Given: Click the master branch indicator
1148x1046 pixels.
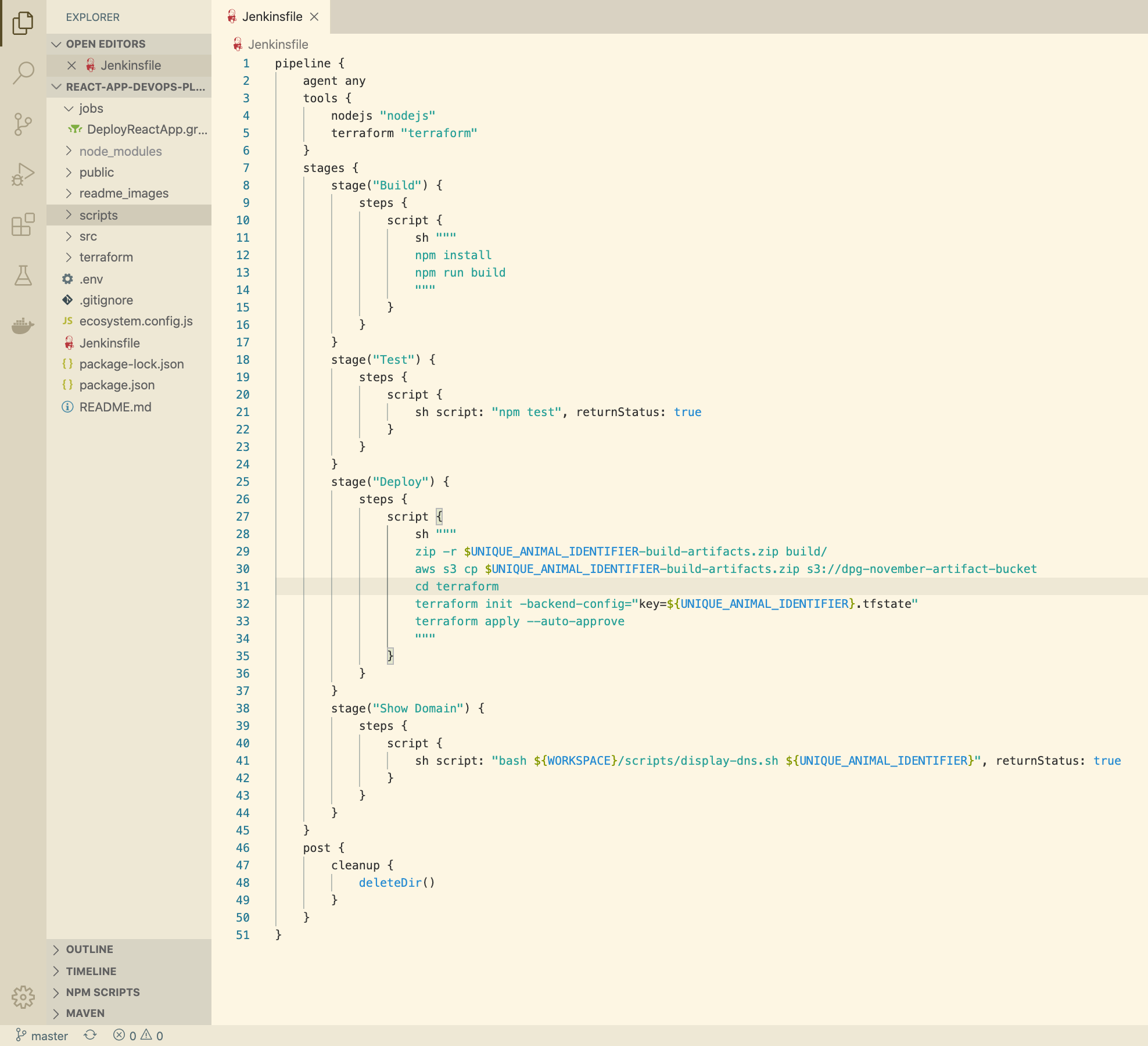Looking at the screenshot, I should coord(42,1035).
